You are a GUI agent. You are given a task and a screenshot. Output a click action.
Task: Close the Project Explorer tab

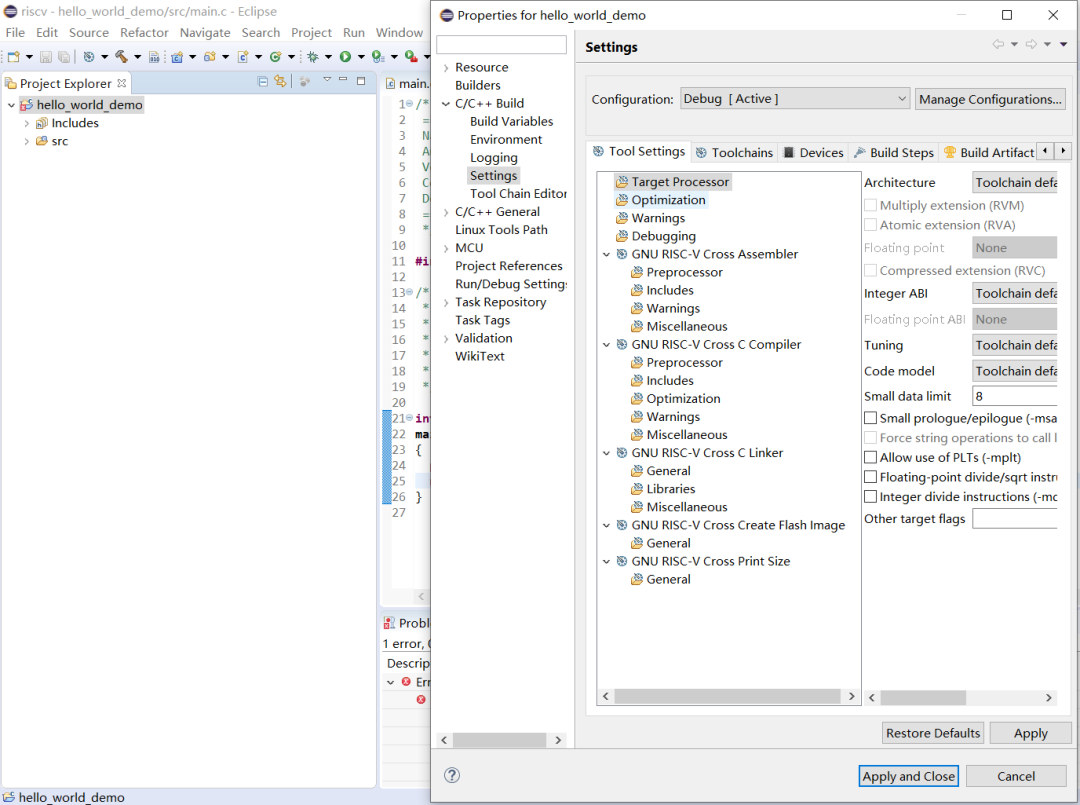122,83
